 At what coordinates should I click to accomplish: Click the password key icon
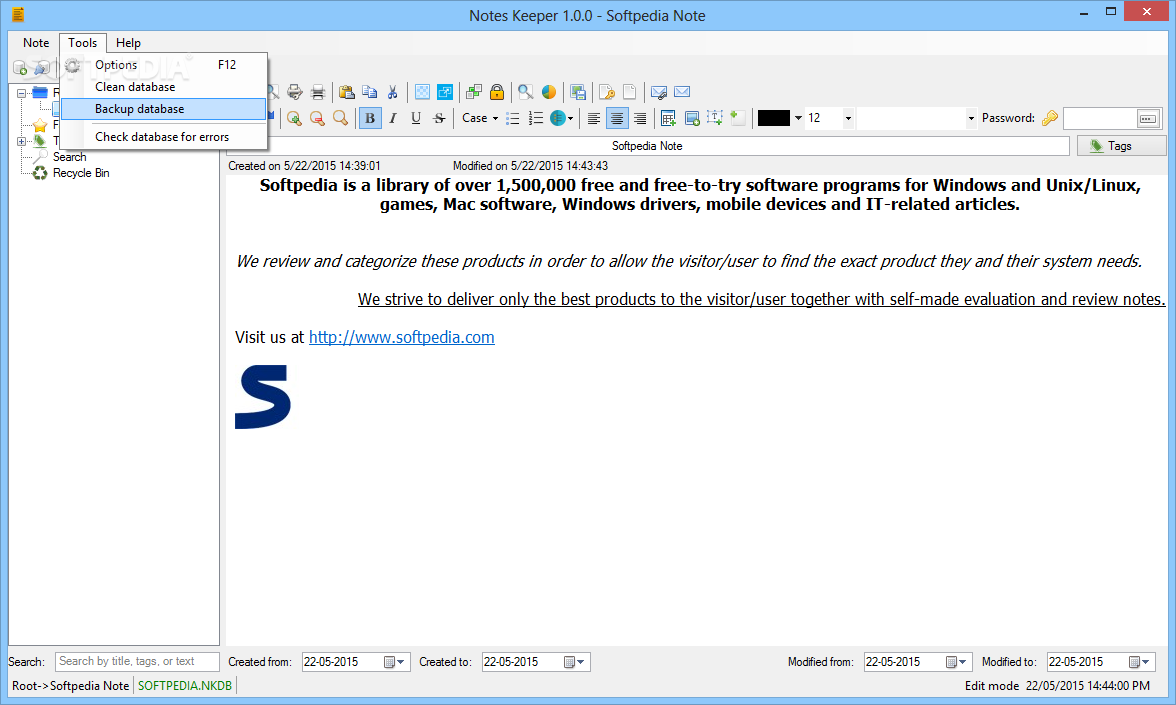coord(1050,118)
